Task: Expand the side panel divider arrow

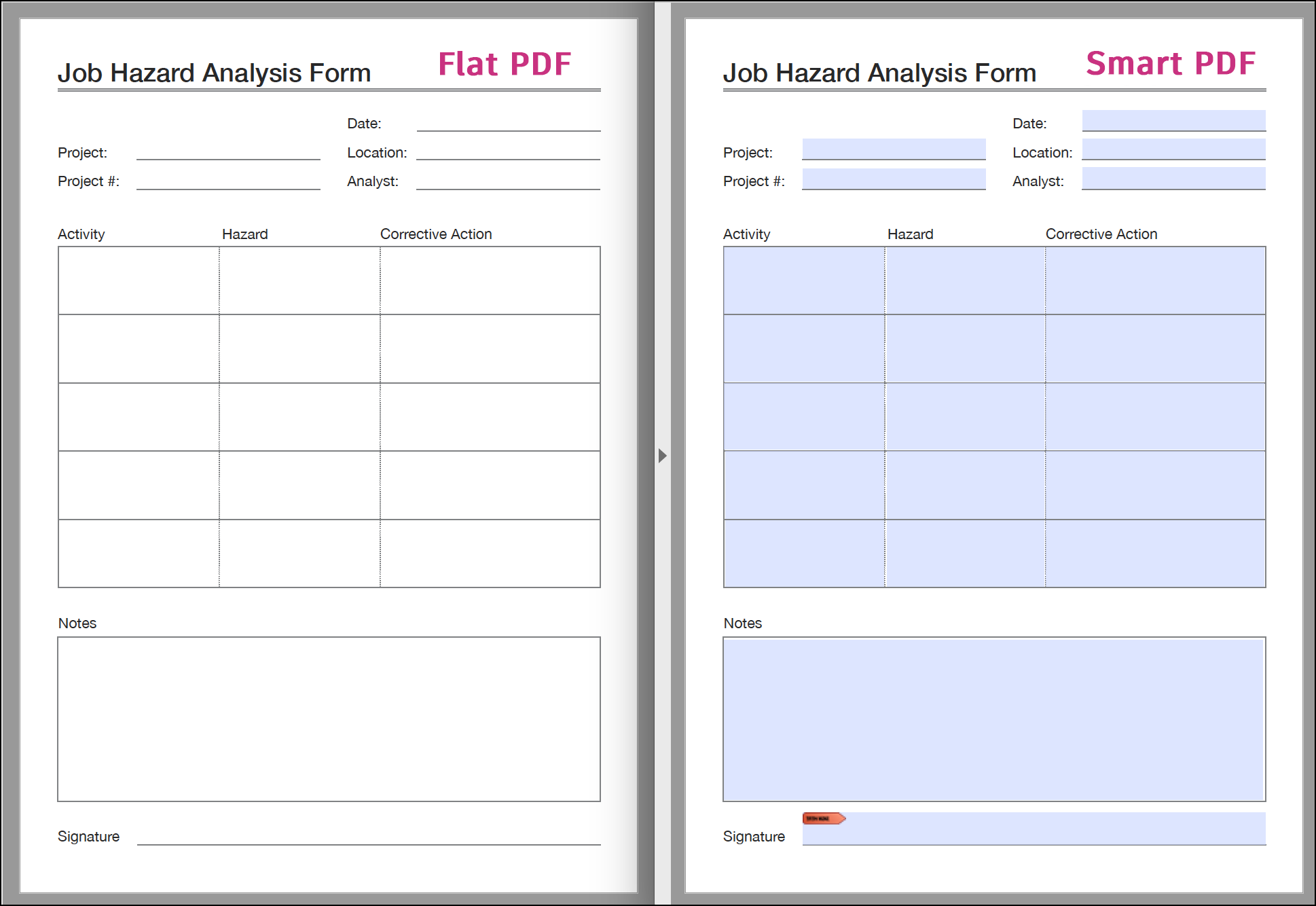Action: coord(663,455)
